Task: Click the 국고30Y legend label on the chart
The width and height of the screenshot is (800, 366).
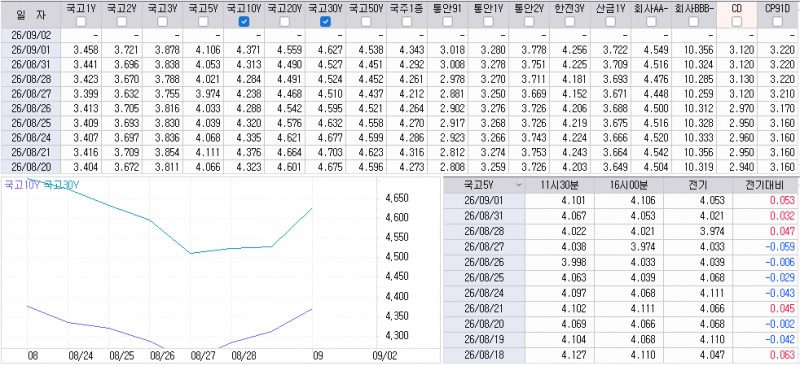Action: click(x=62, y=185)
